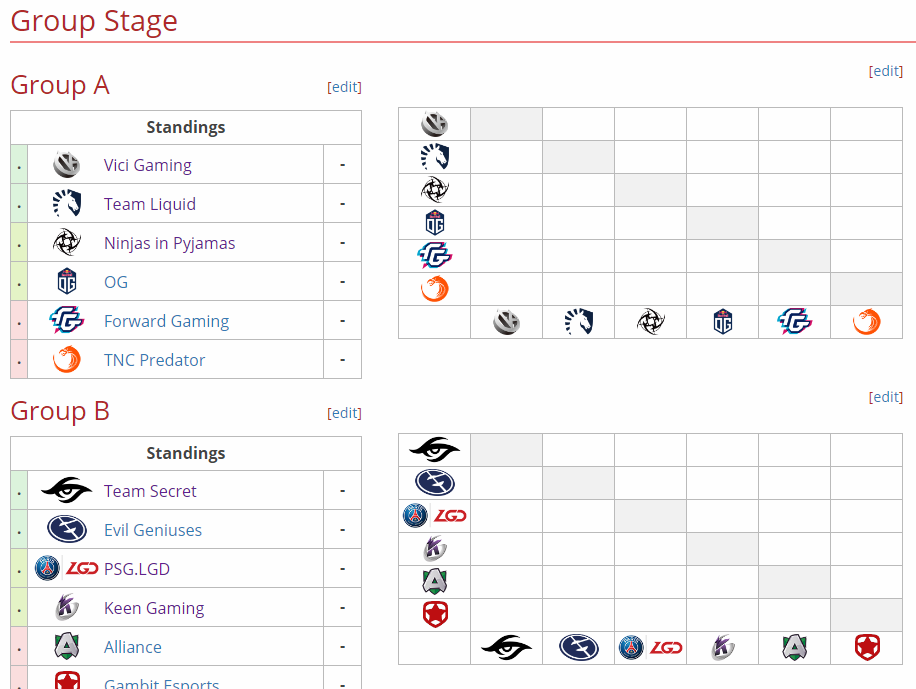Open the PSG.LGD team link
916x689 pixels.
tap(137, 569)
